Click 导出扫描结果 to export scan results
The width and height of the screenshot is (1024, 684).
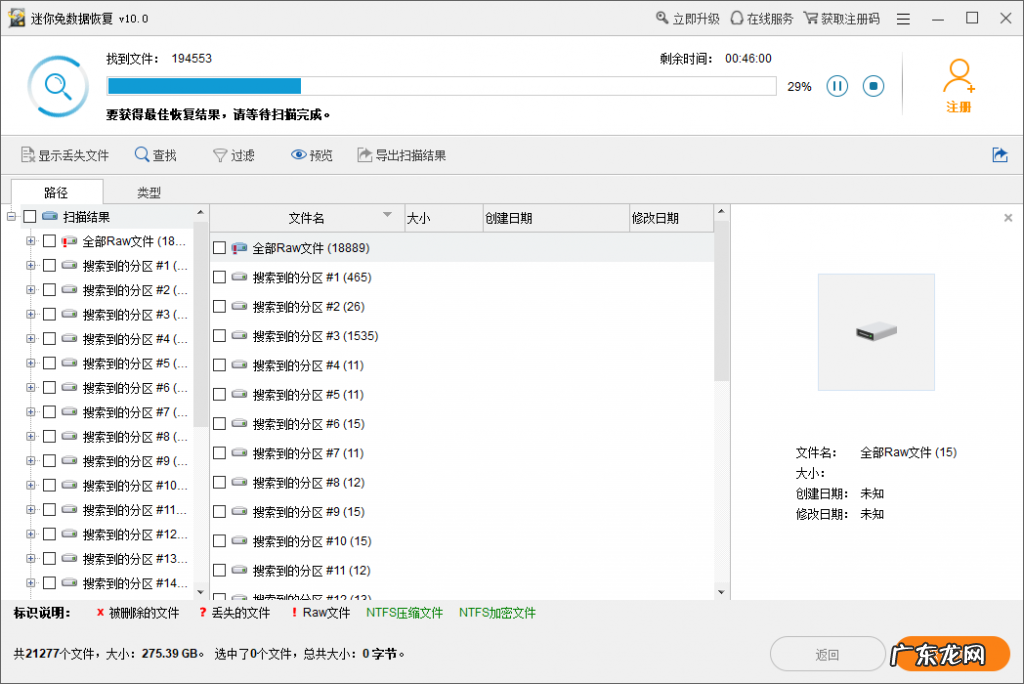400,155
